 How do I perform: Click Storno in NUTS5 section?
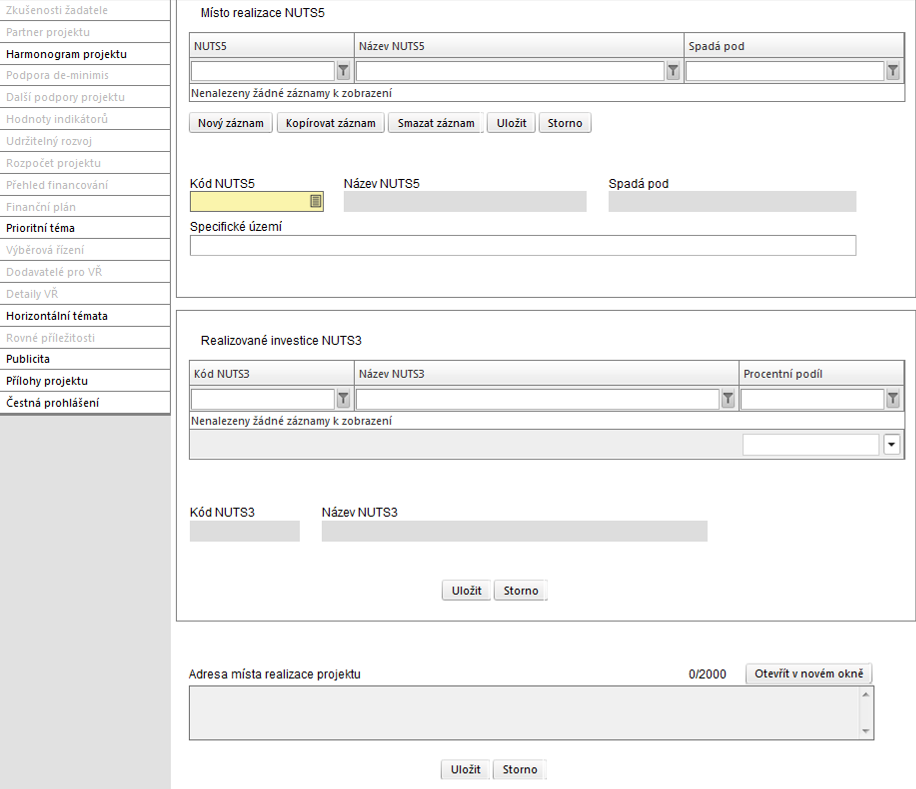[565, 123]
